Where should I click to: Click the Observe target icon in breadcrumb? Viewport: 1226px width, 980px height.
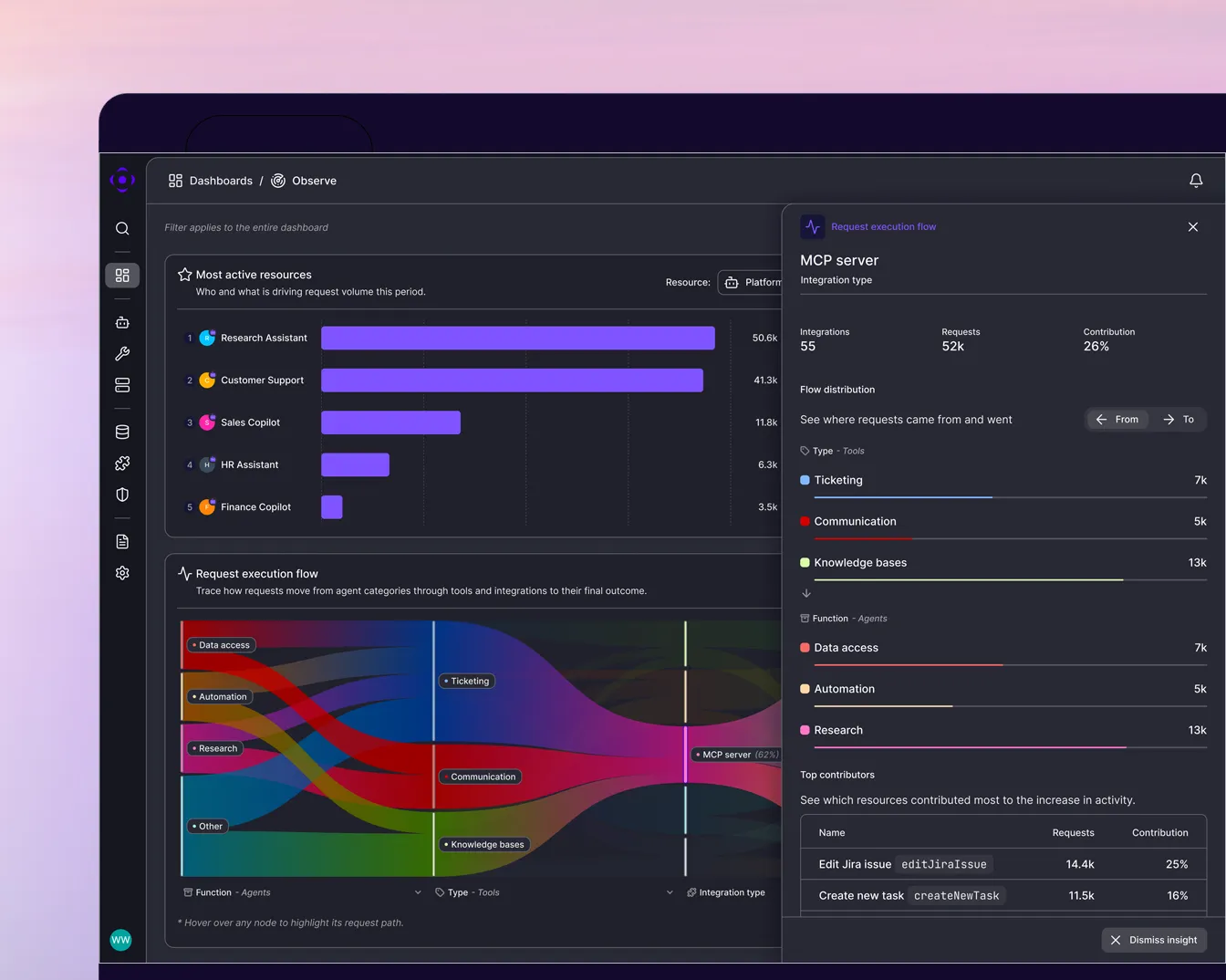click(x=278, y=181)
